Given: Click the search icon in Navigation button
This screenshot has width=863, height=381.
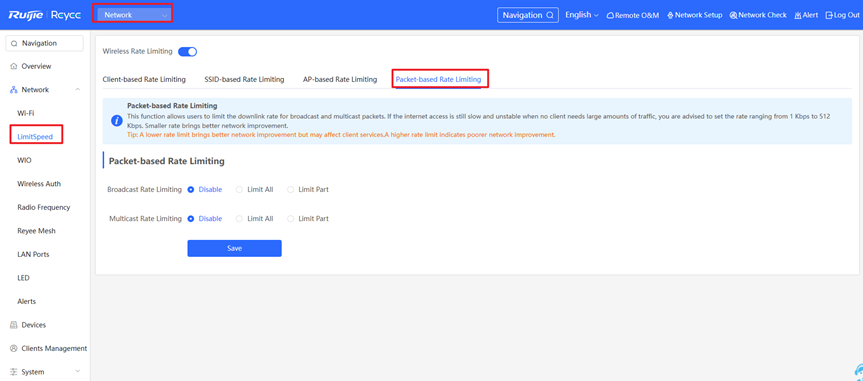Looking at the screenshot, I should (550, 15).
